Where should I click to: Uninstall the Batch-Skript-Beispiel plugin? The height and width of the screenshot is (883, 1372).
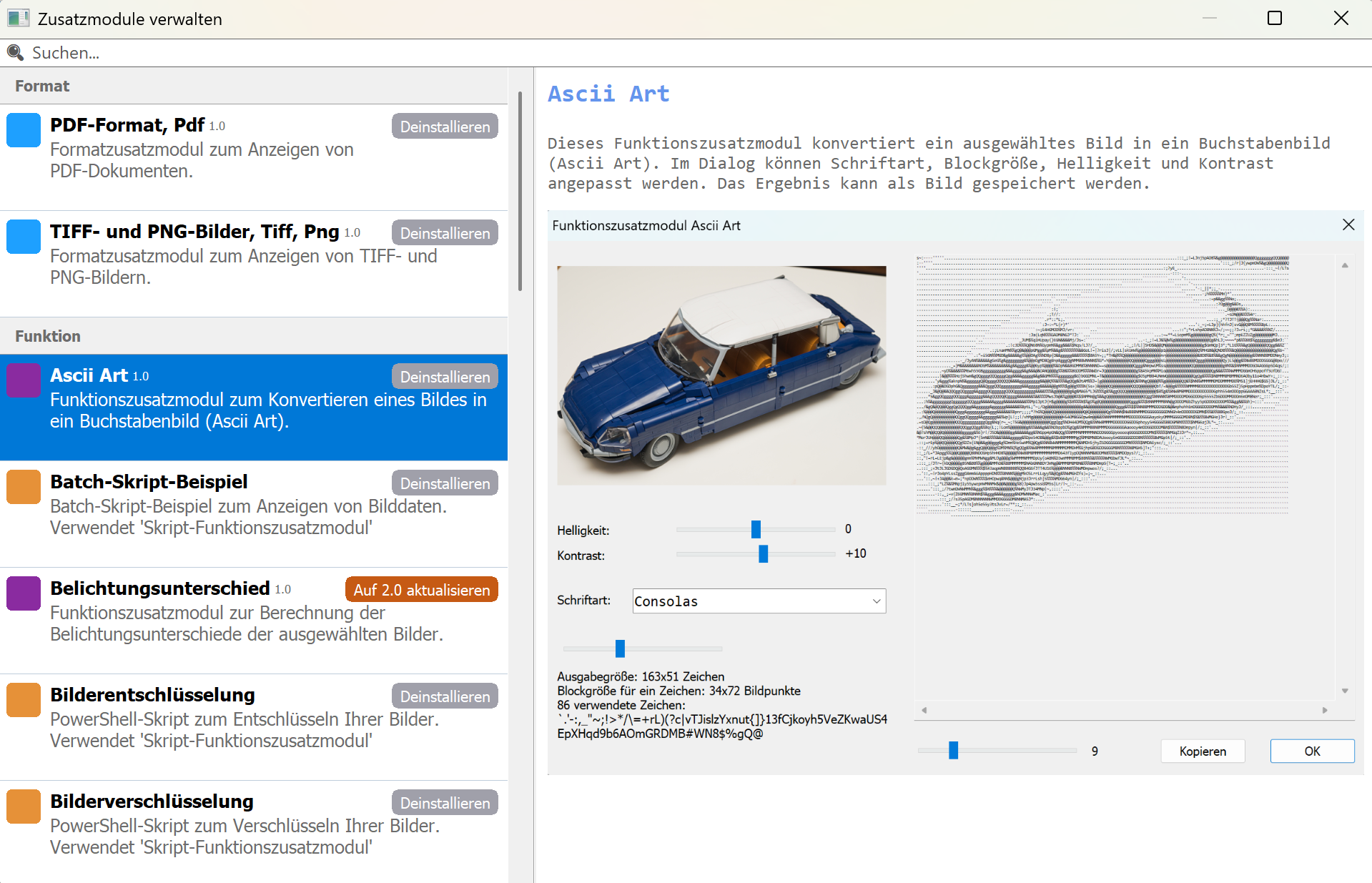(x=444, y=483)
